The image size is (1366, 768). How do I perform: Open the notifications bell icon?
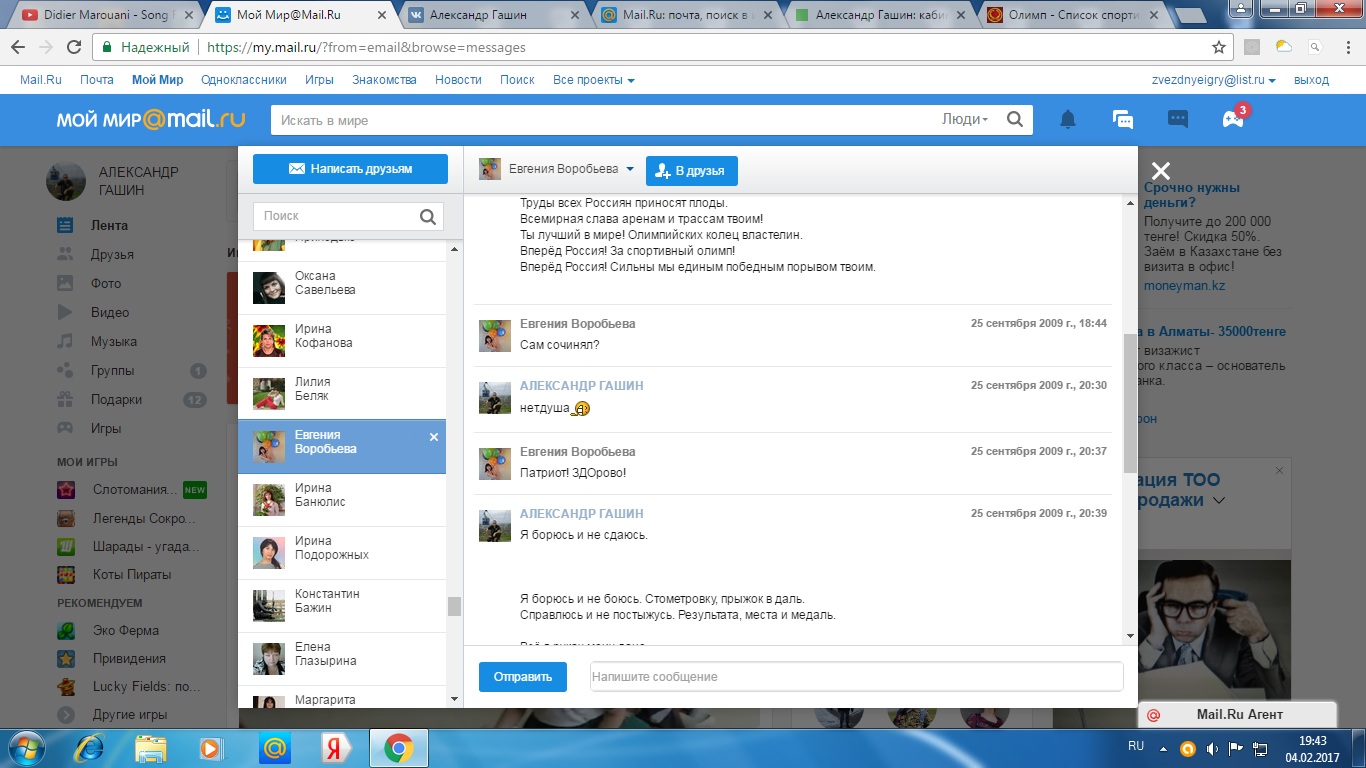pos(1068,120)
